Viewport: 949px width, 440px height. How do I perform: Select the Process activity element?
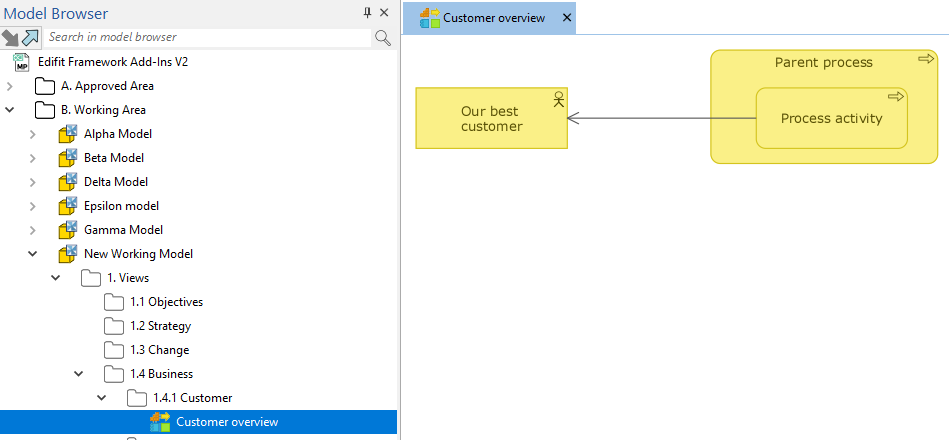(x=831, y=119)
